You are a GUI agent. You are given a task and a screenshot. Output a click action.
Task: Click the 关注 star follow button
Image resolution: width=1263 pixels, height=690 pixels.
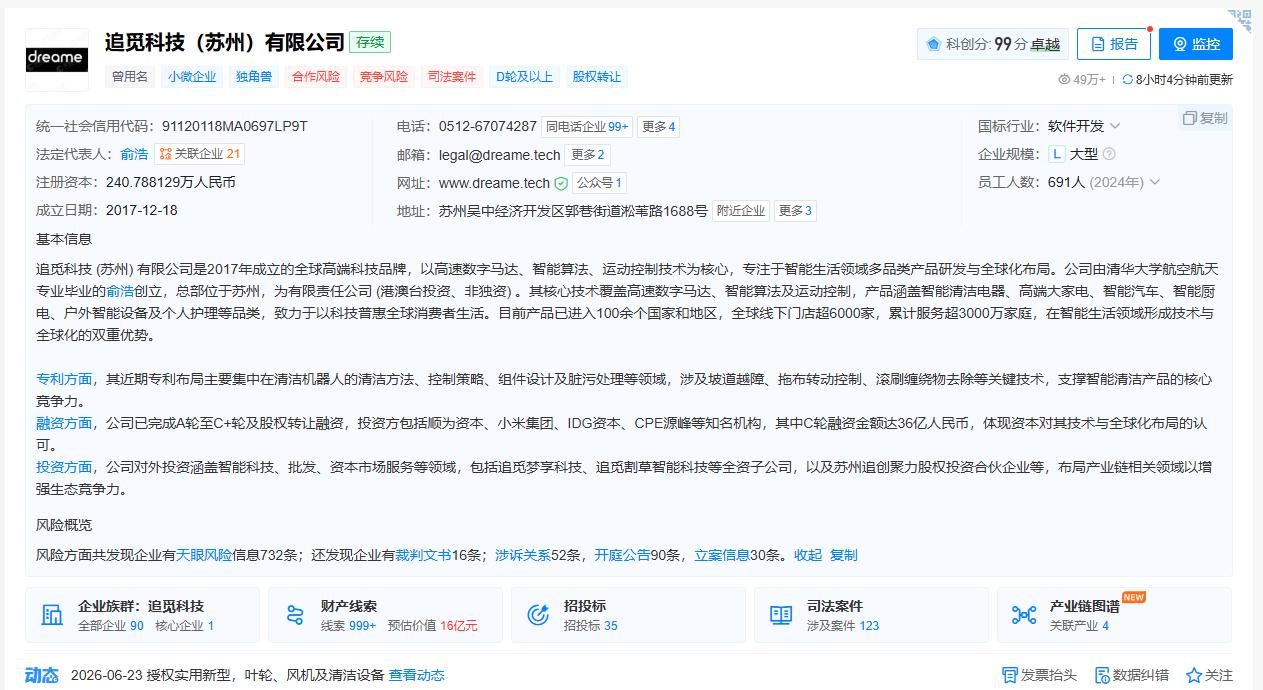coord(1209,675)
